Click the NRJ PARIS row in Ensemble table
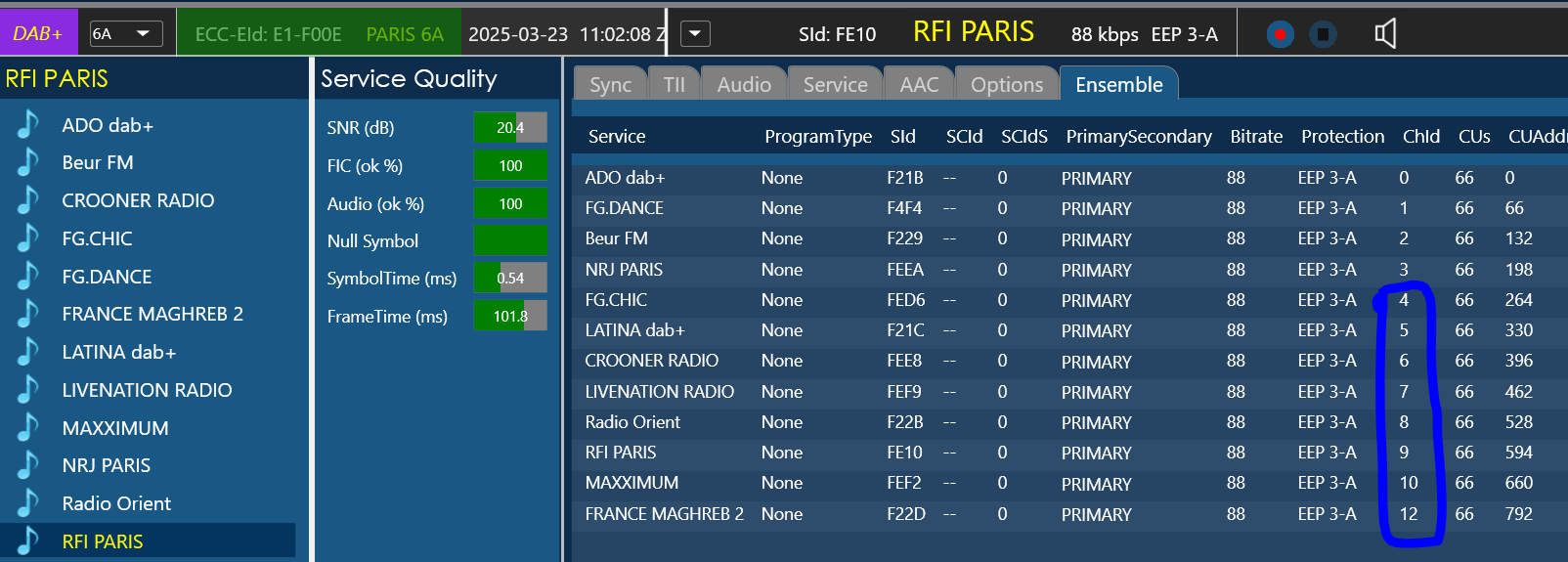Viewport: 1568px width, 562px height. 1069,270
